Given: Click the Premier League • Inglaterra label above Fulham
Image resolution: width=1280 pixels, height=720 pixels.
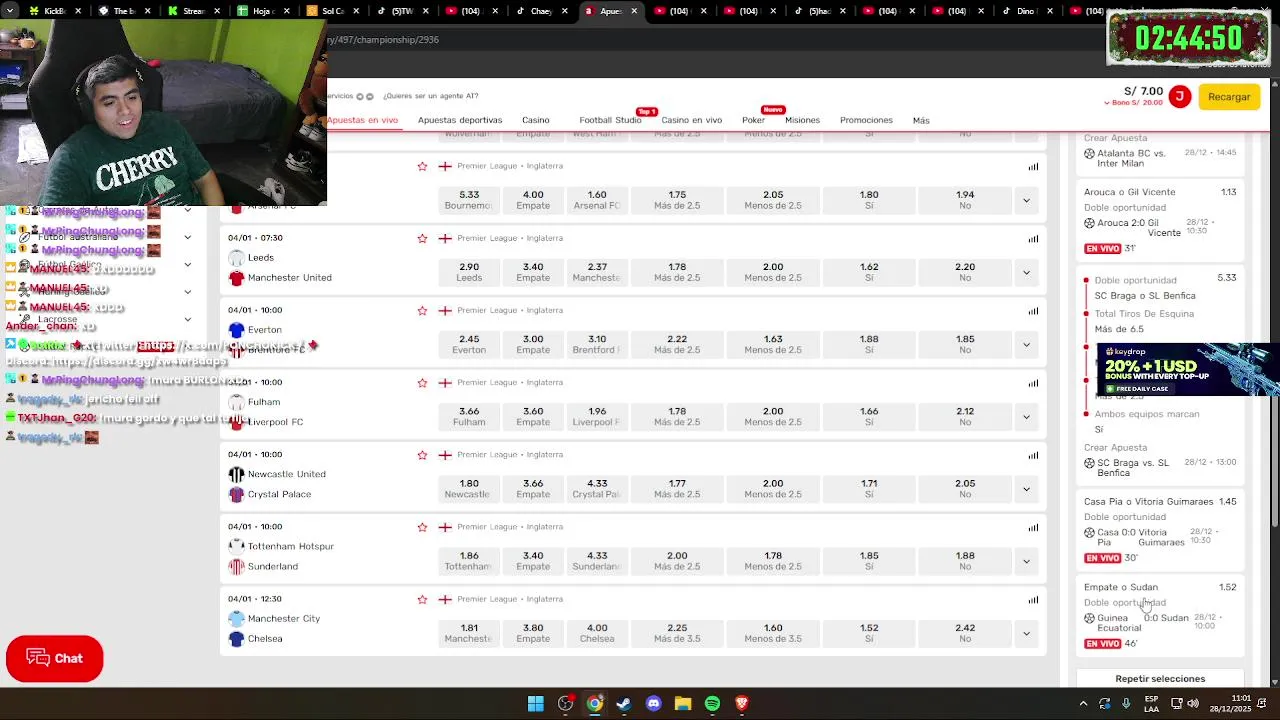Looking at the screenshot, I should [510, 382].
